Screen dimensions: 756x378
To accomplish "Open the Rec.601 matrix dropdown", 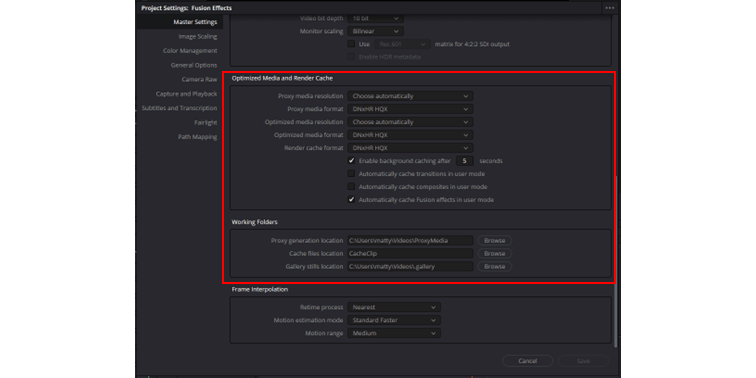I will [x=403, y=44].
